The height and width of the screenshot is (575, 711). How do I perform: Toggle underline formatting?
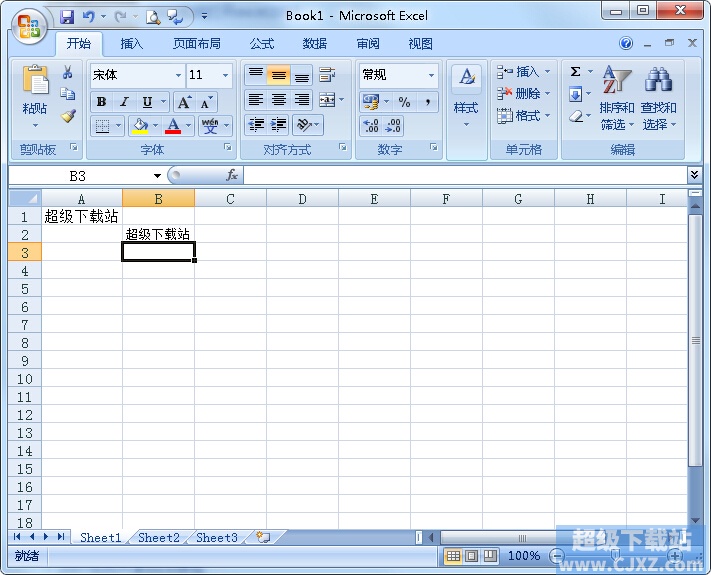click(147, 102)
